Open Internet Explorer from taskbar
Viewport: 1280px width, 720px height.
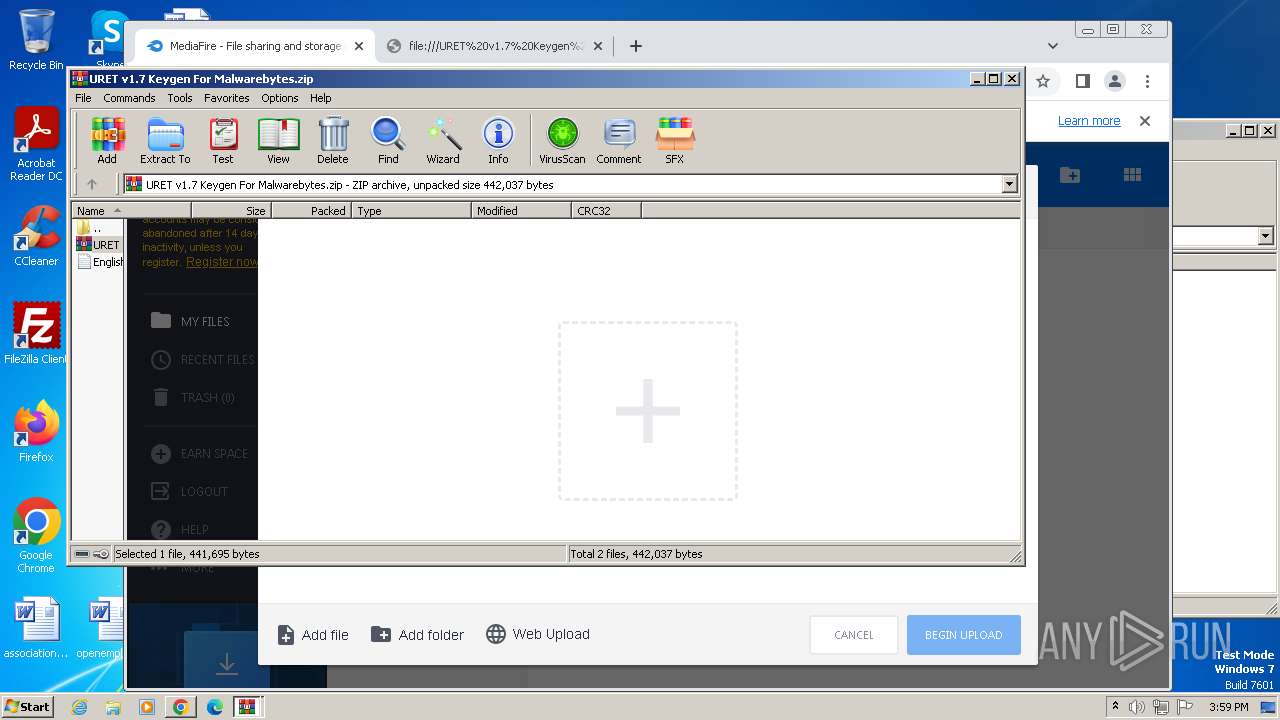[x=79, y=707]
